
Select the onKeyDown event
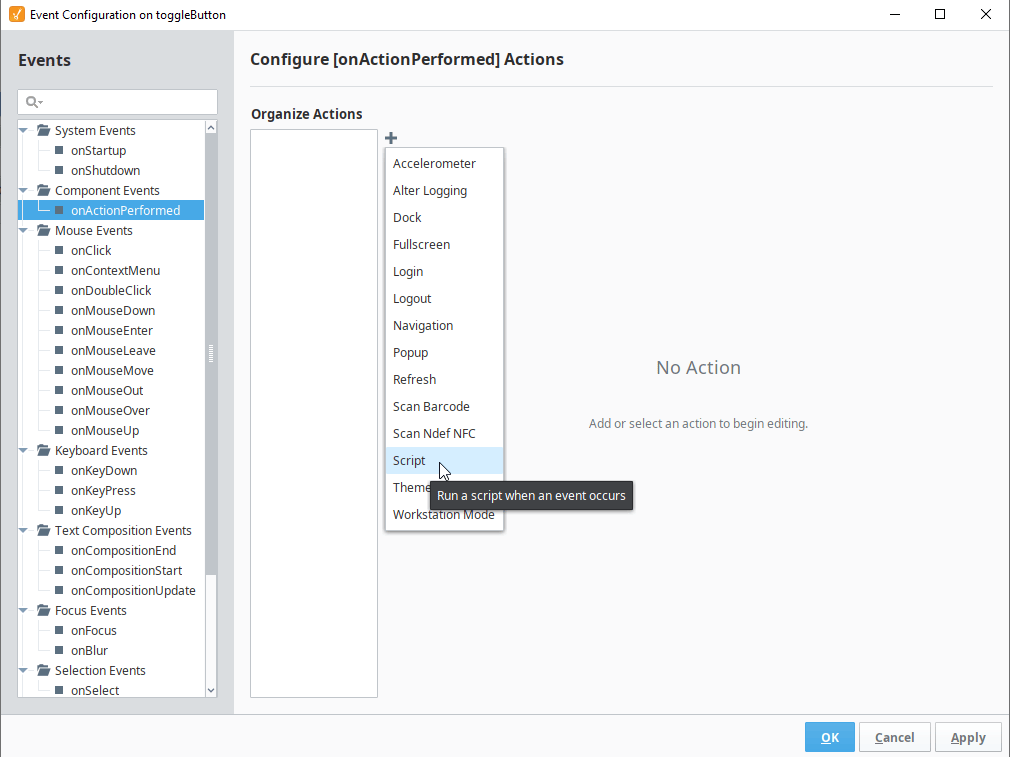click(x=104, y=470)
